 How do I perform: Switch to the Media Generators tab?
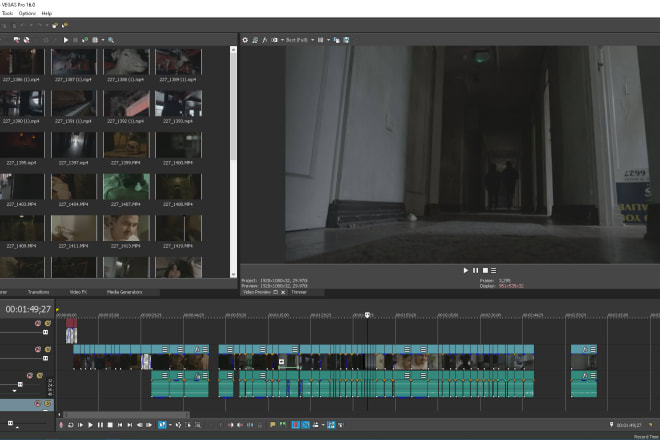[x=125, y=292]
